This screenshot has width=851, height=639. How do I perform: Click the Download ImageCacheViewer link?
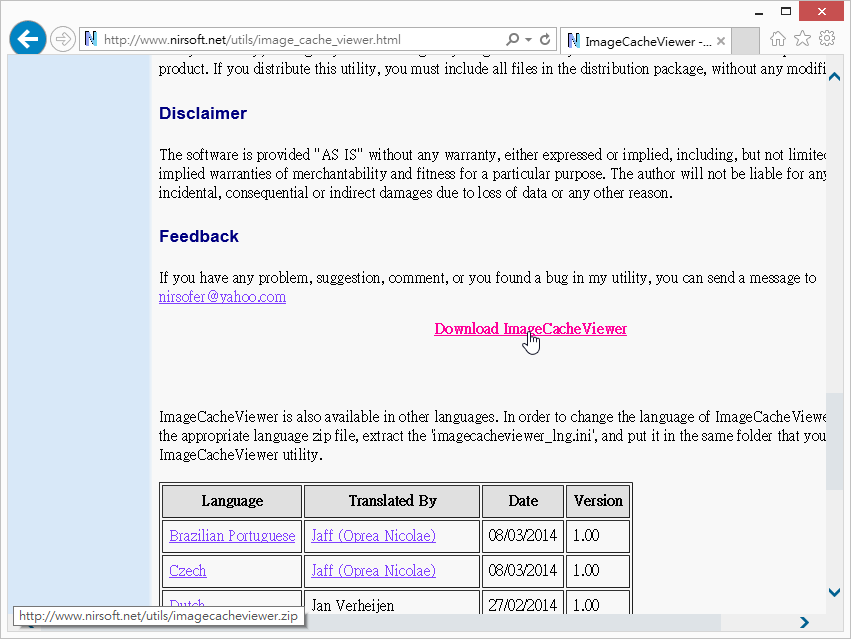530,329
